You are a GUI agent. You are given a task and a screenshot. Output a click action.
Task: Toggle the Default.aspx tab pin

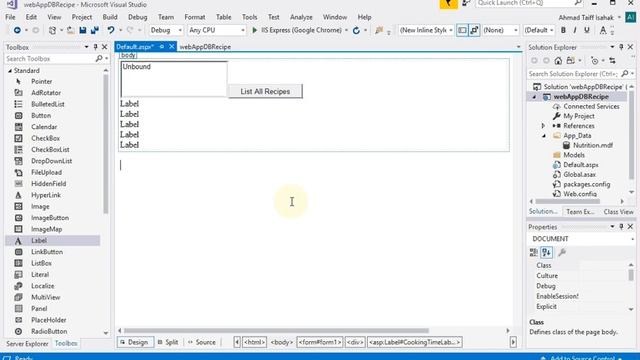tap(162, 47)
